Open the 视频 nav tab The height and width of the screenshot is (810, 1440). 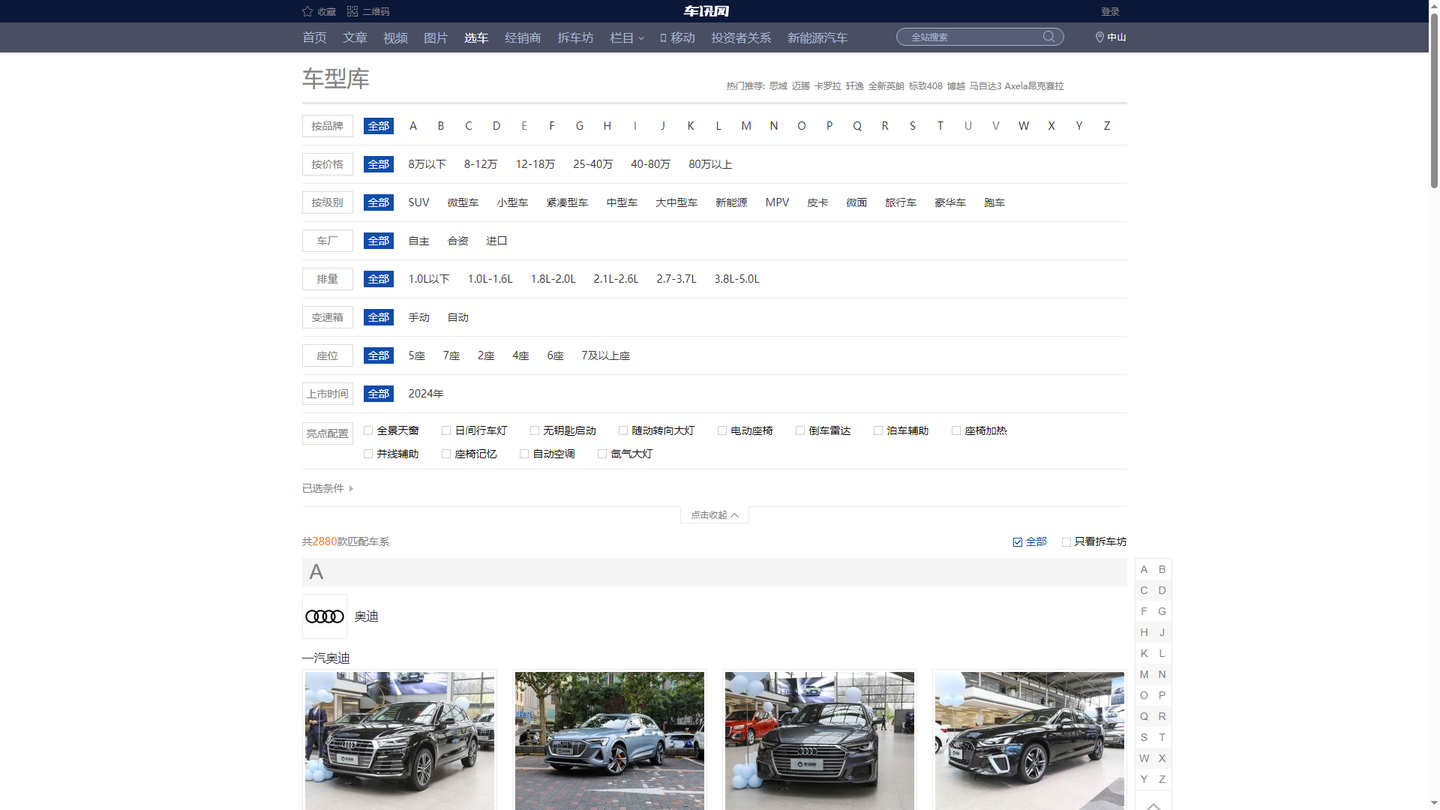tap(395, 38)
